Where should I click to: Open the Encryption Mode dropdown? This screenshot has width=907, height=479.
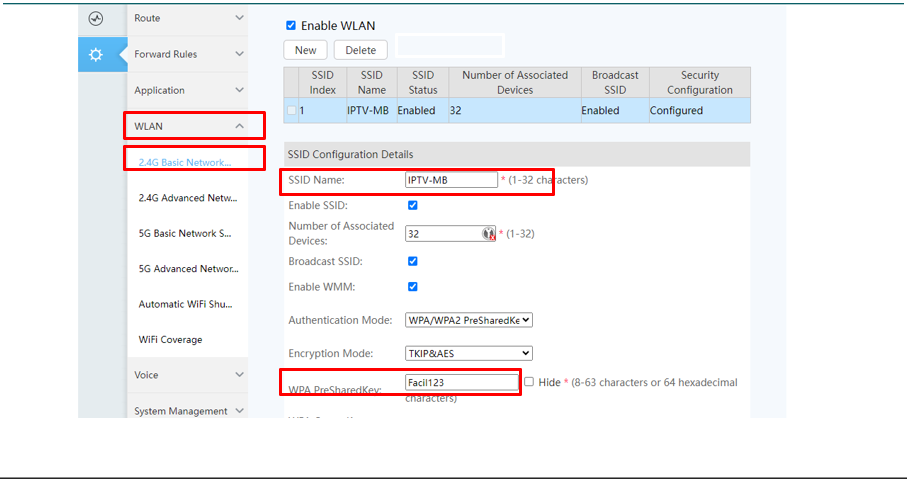point(468,353)
